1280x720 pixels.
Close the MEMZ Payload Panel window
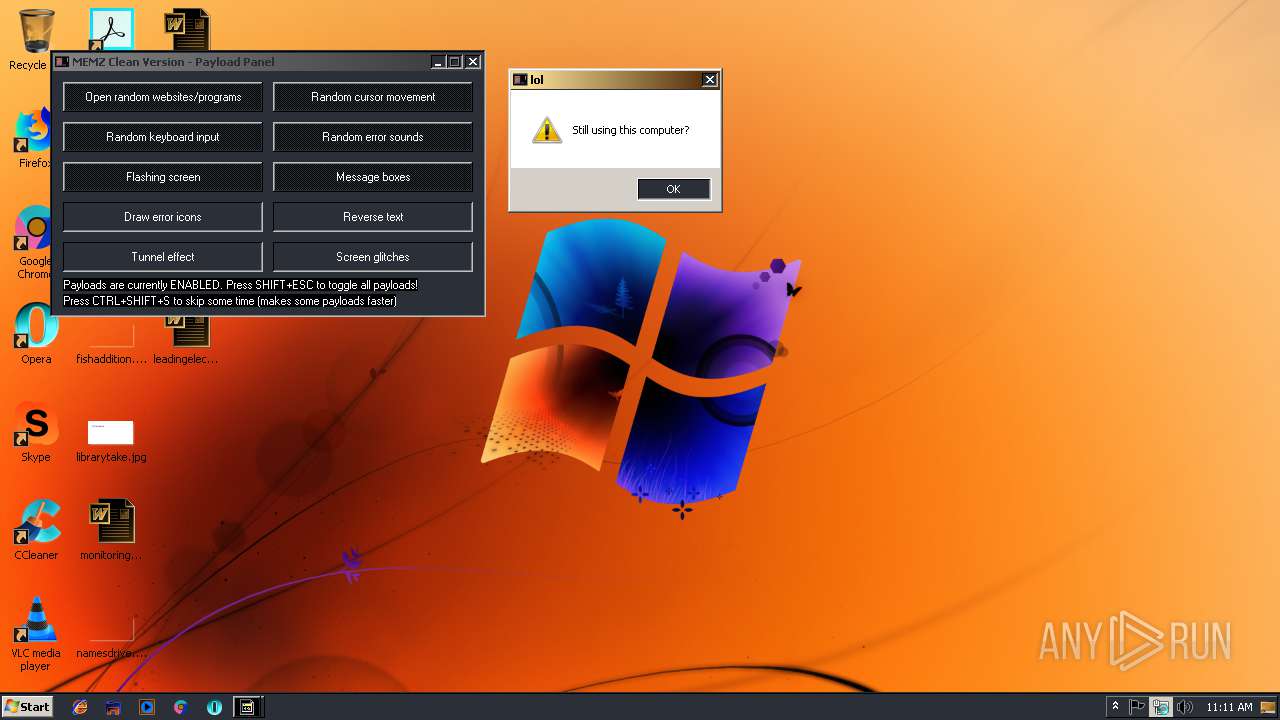click(x=473, y=62)
